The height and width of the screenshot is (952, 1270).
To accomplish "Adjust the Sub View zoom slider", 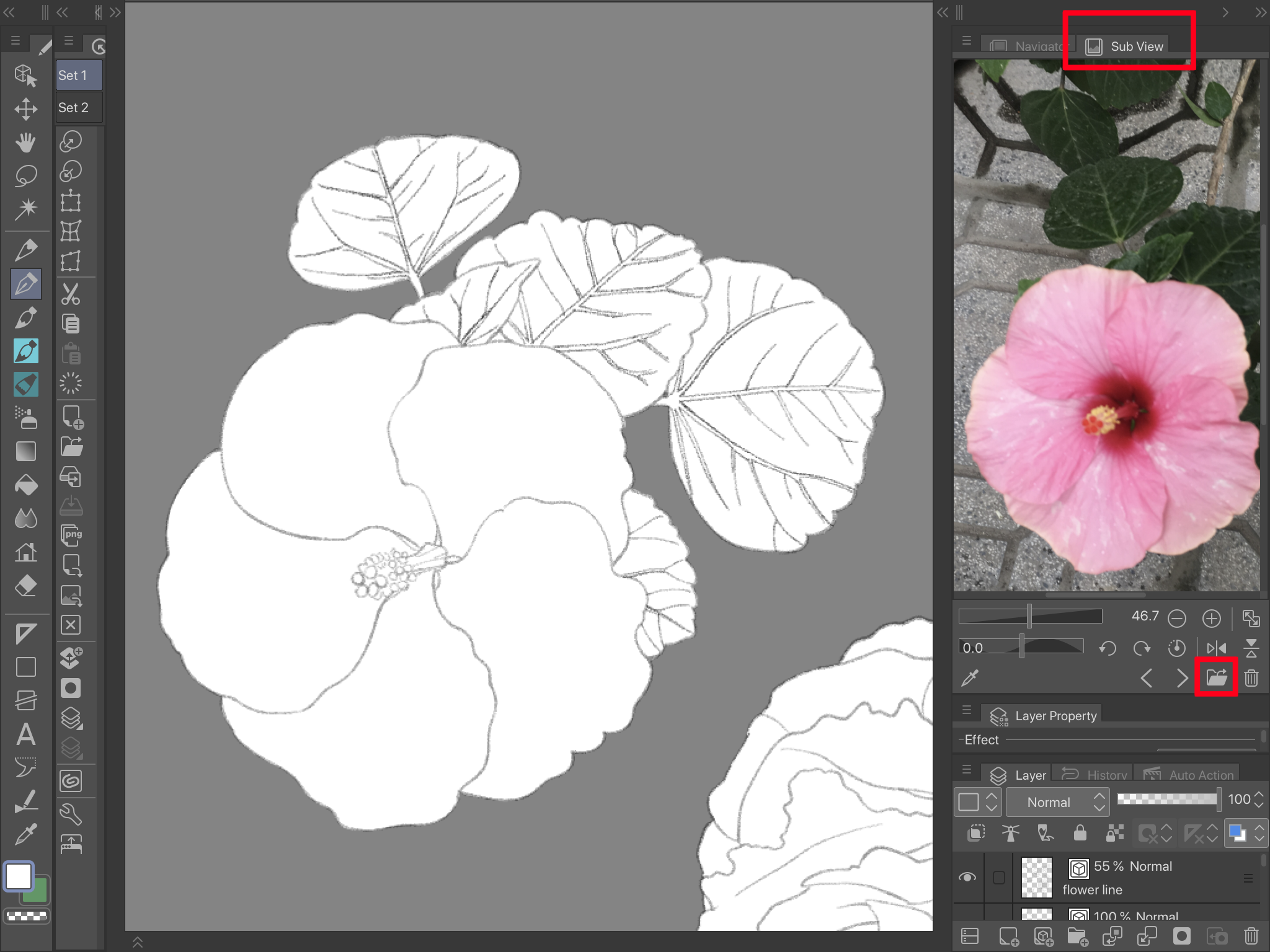I will 1029,616.
